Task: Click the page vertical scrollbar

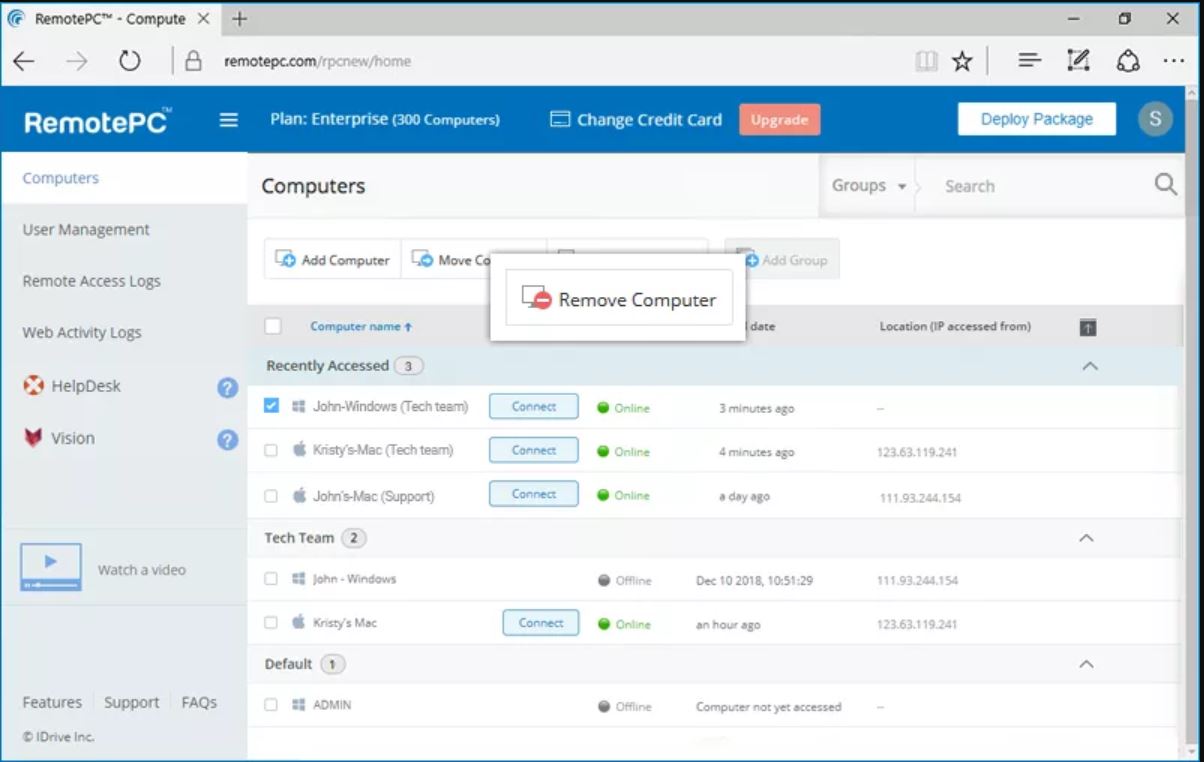Action: click(1192, 420)
